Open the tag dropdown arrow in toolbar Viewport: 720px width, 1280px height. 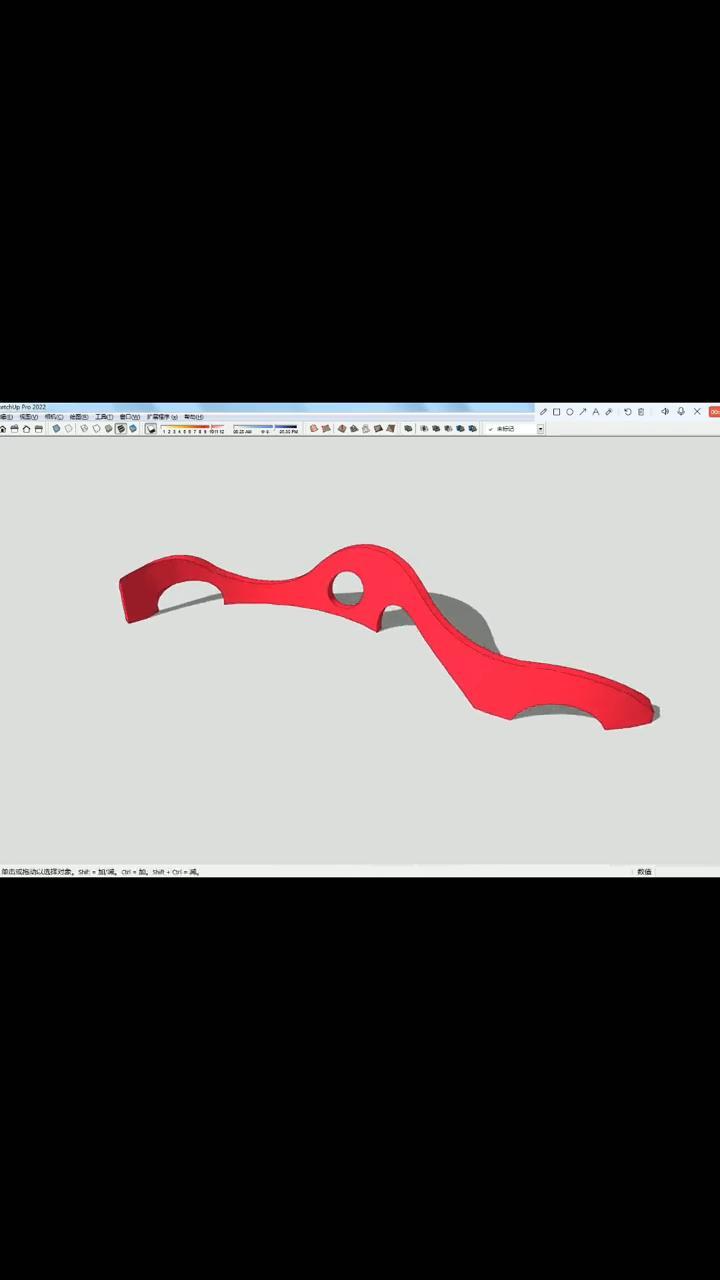(x=541, y=429)
